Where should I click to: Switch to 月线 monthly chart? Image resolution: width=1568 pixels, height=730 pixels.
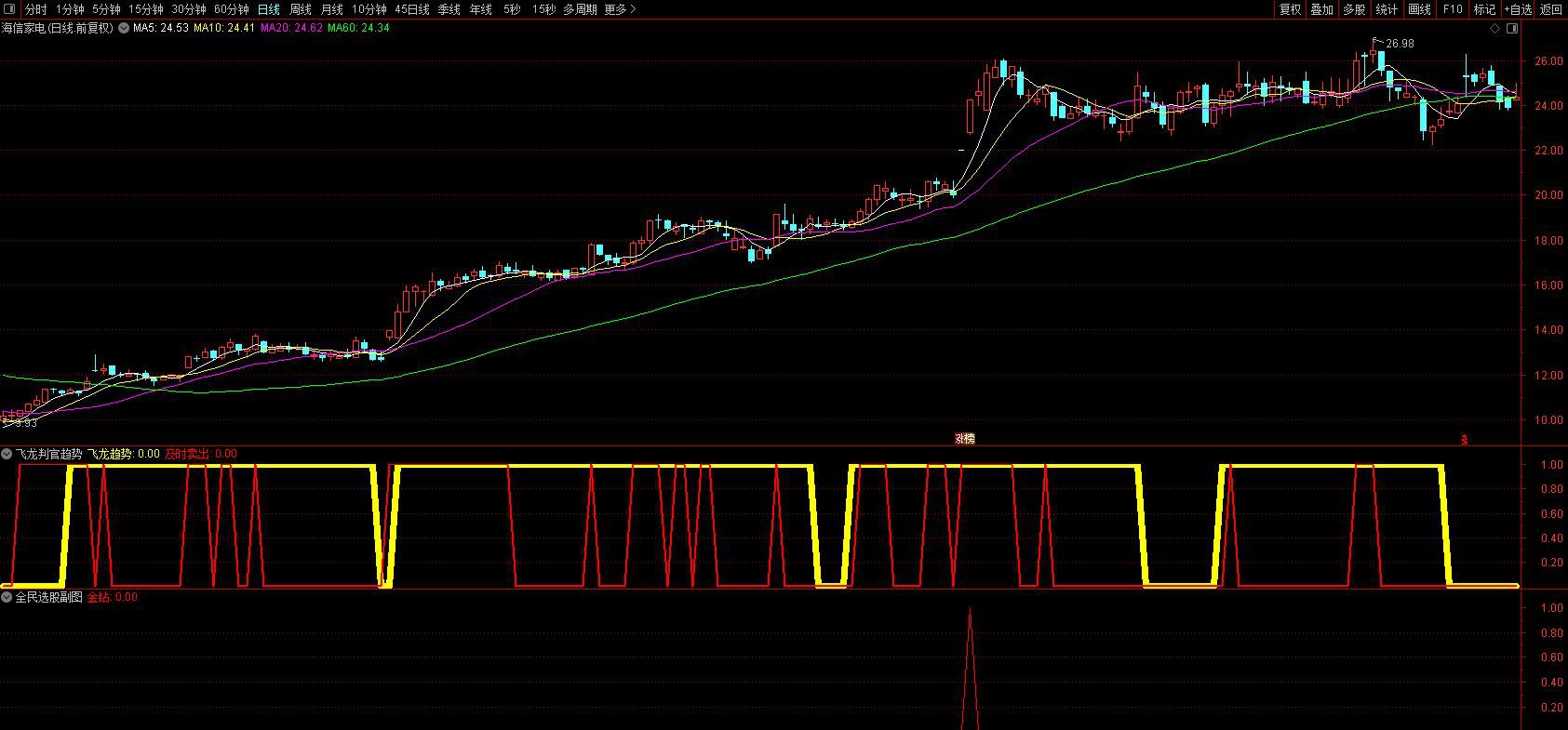pyautogui.click(x=331, y=9)
